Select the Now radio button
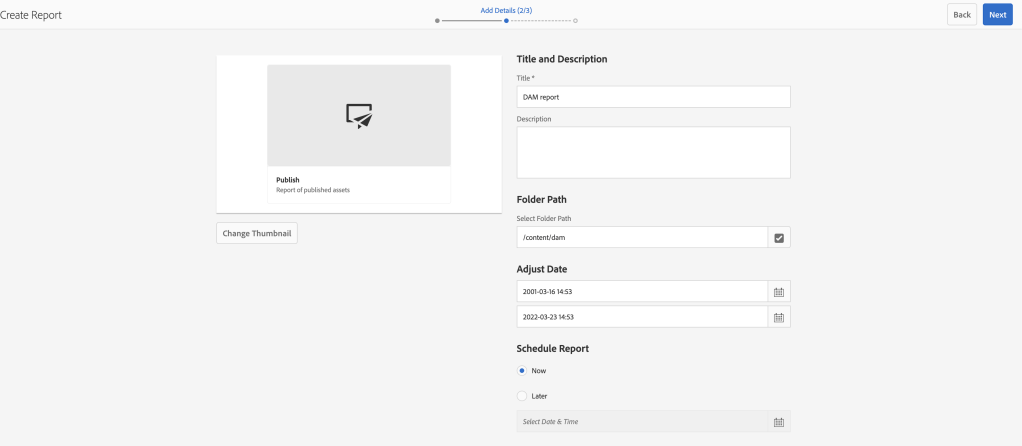 pos(522,371)
